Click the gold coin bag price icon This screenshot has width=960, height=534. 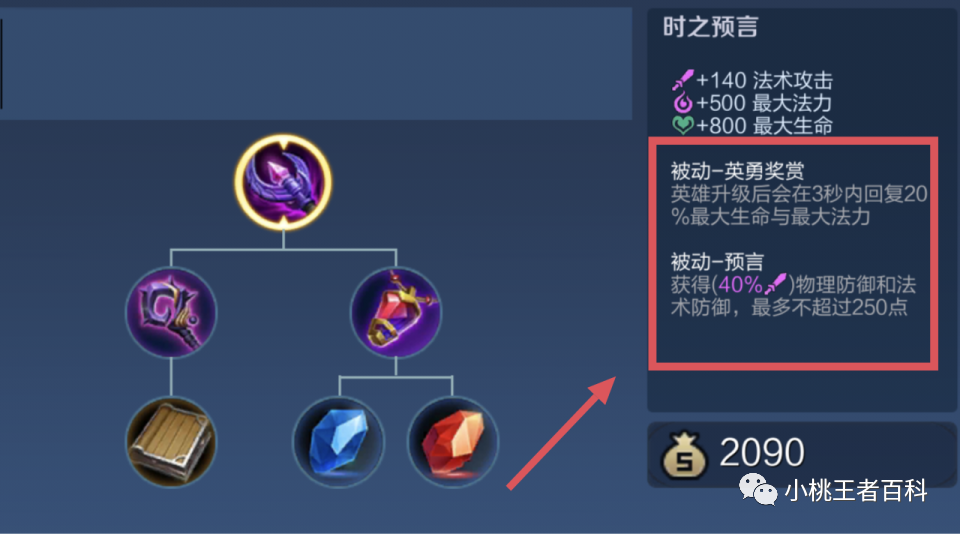(x=684, y=454)
